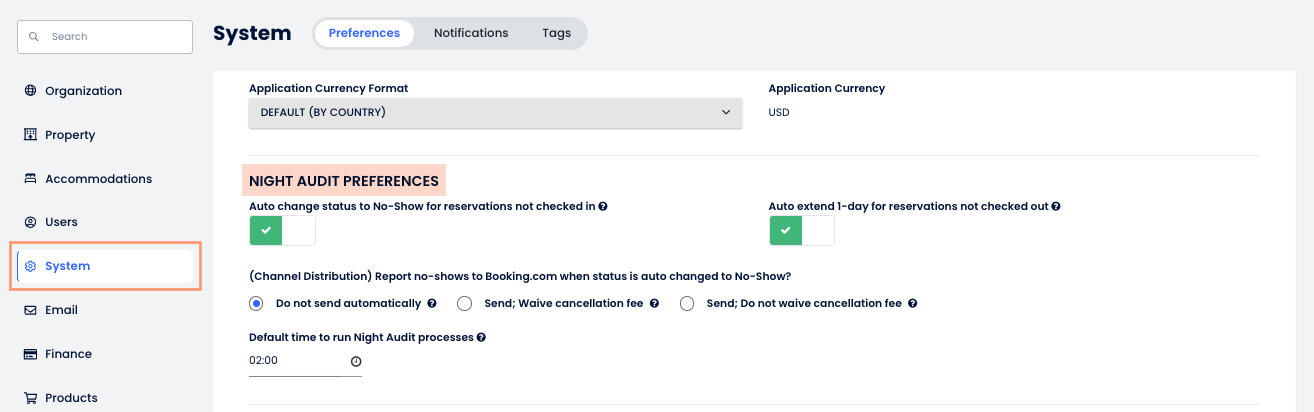The image size is (1314, 412).
Task: Click the Products cart icon
Action: click(x=30, y=398)
